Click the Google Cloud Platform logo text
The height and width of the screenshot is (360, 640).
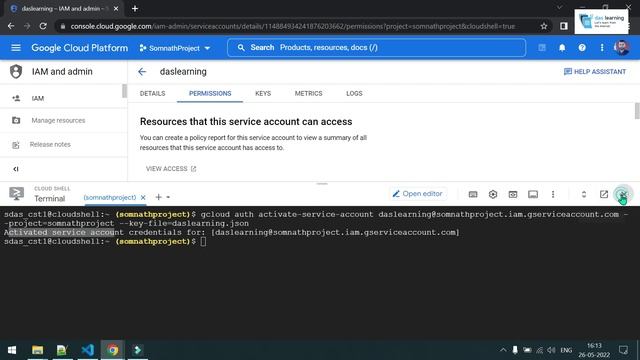(80, 48)
